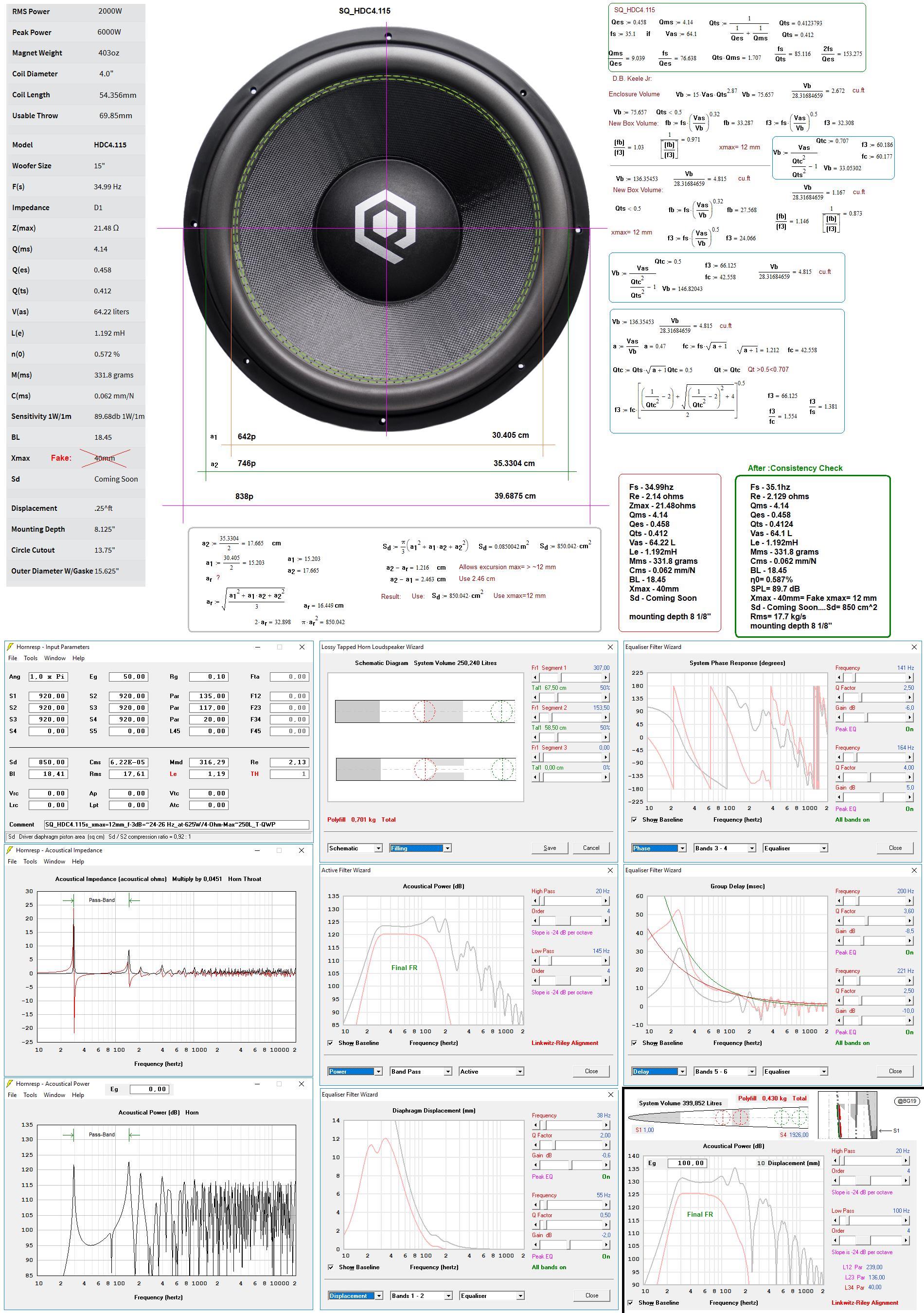Click Cancel in Tapped Horn Wizard
The height and width of the screenshot is (1313, 924).
591,847
